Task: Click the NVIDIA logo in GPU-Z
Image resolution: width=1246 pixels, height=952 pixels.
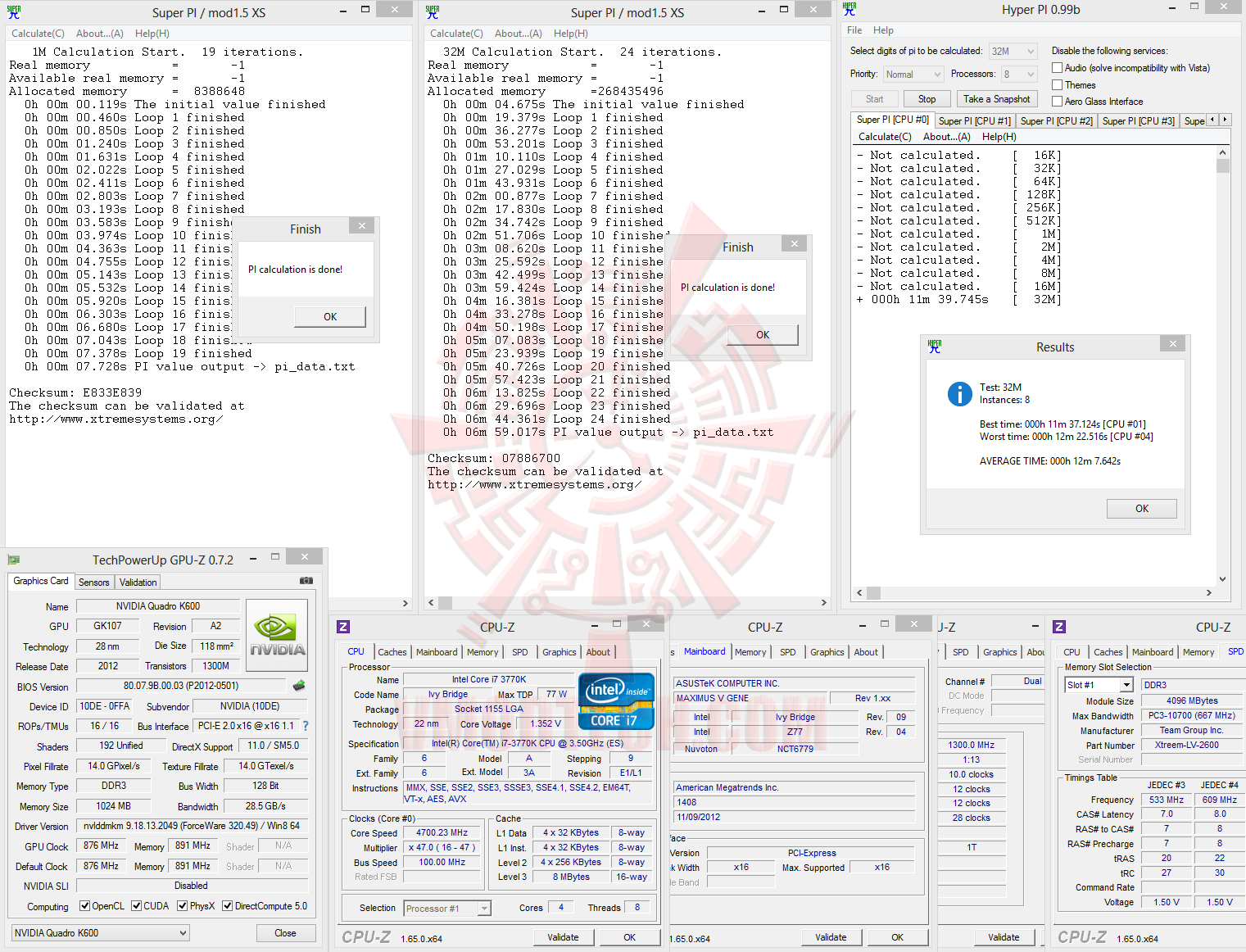Action: click(x=277, y=635)
